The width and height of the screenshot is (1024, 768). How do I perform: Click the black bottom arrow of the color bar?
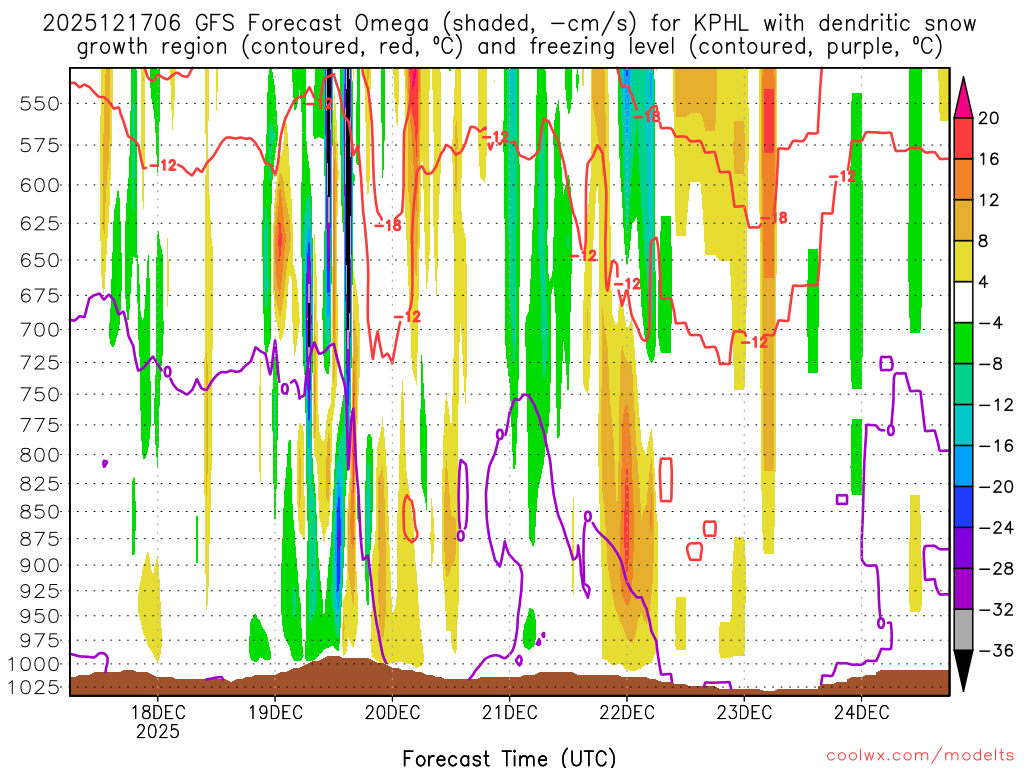(x=963, y=671)
